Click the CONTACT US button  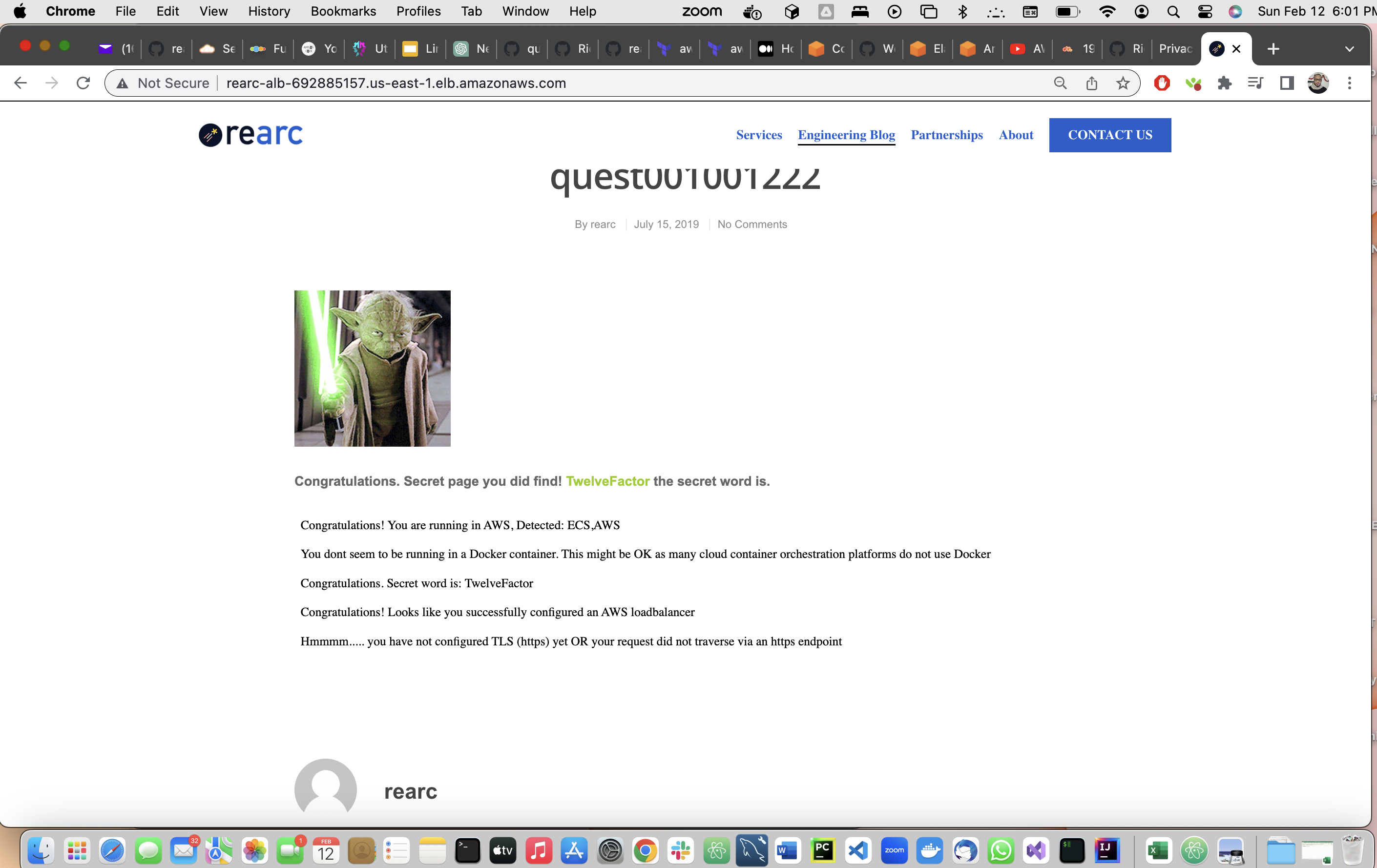pyautogui.click(x=1109, y=134)
